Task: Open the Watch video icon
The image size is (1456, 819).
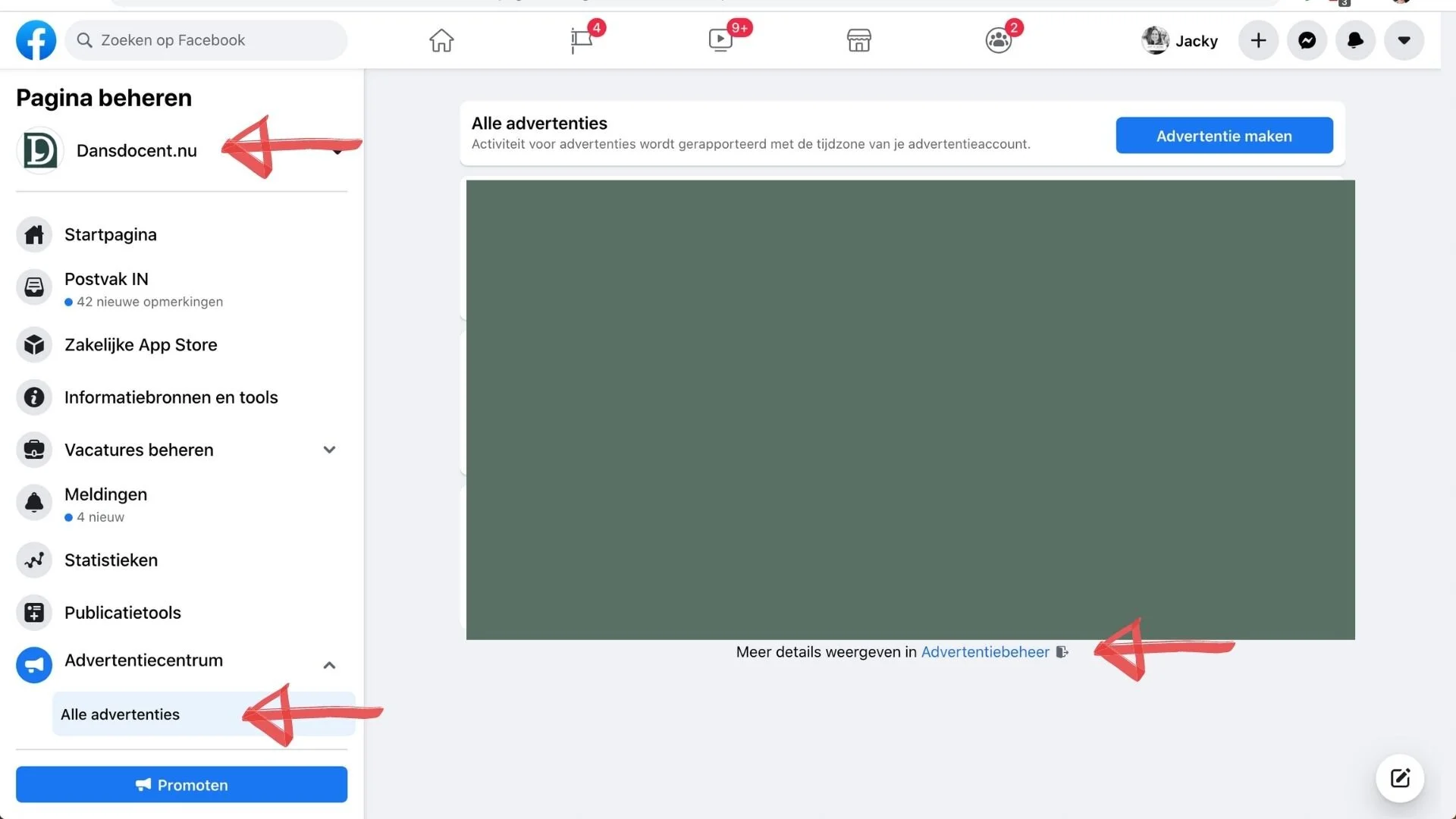Action: (720, 40)
